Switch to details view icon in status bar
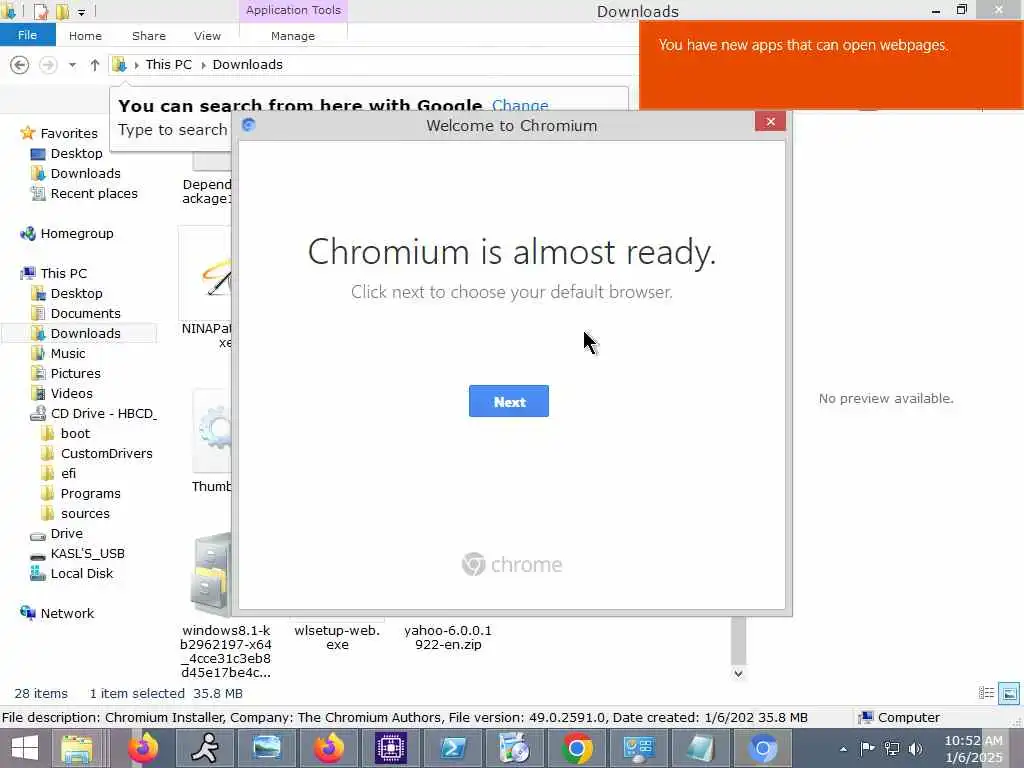This screenshot has width=1024, height=768. (986, 694)
